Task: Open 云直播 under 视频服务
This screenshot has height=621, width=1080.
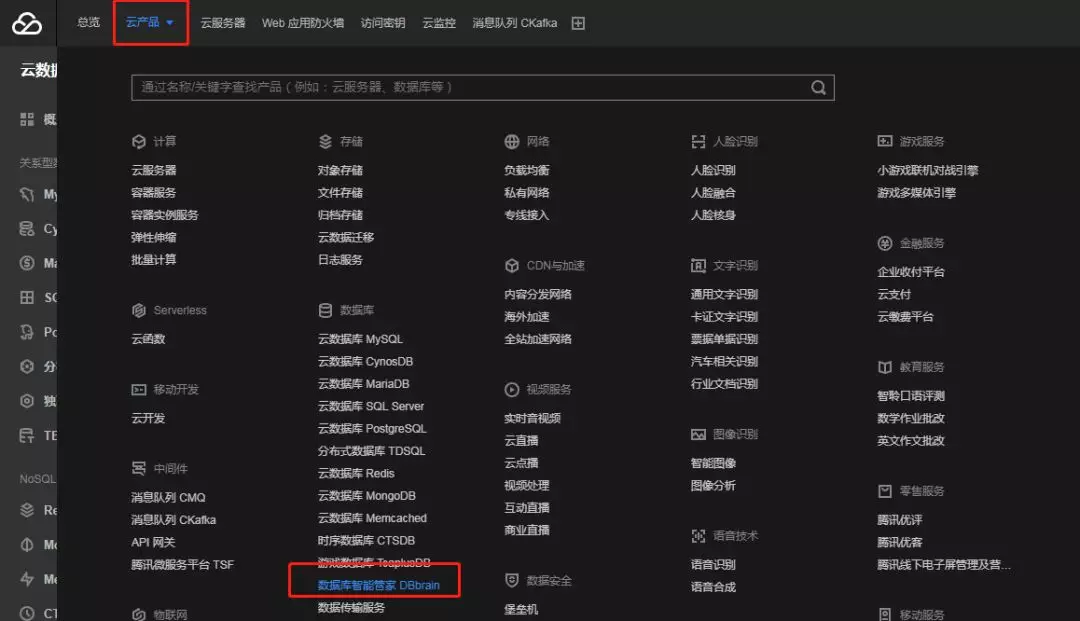Action: pyautogui.click(x=521, y=441)
